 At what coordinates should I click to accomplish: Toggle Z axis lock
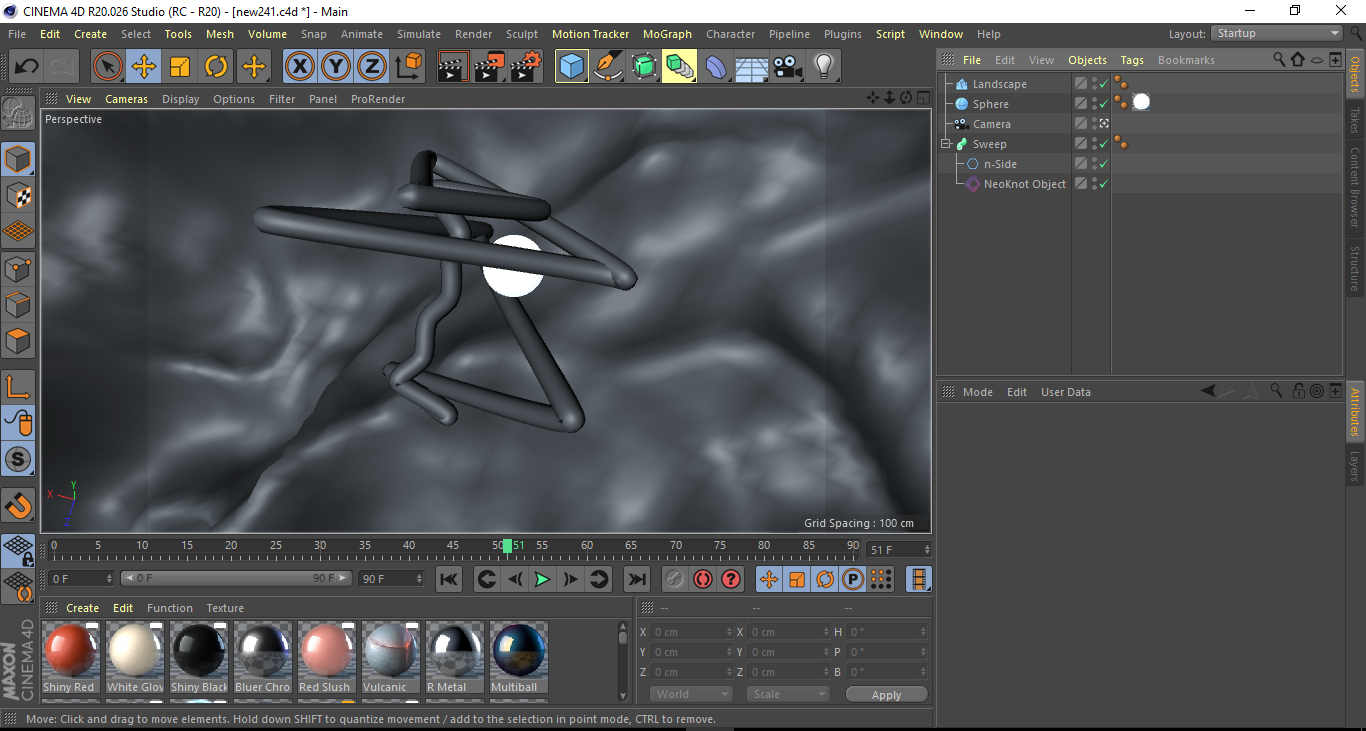(371, 67)
